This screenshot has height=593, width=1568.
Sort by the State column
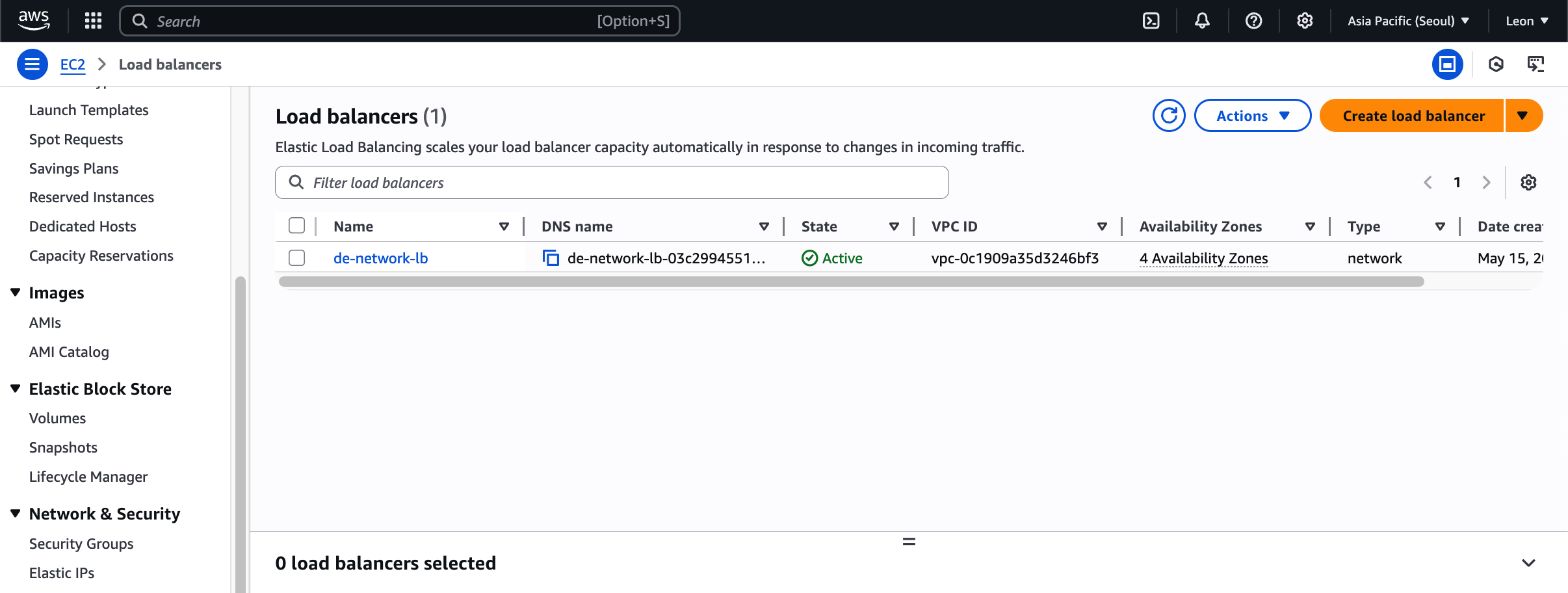[894, 226]
